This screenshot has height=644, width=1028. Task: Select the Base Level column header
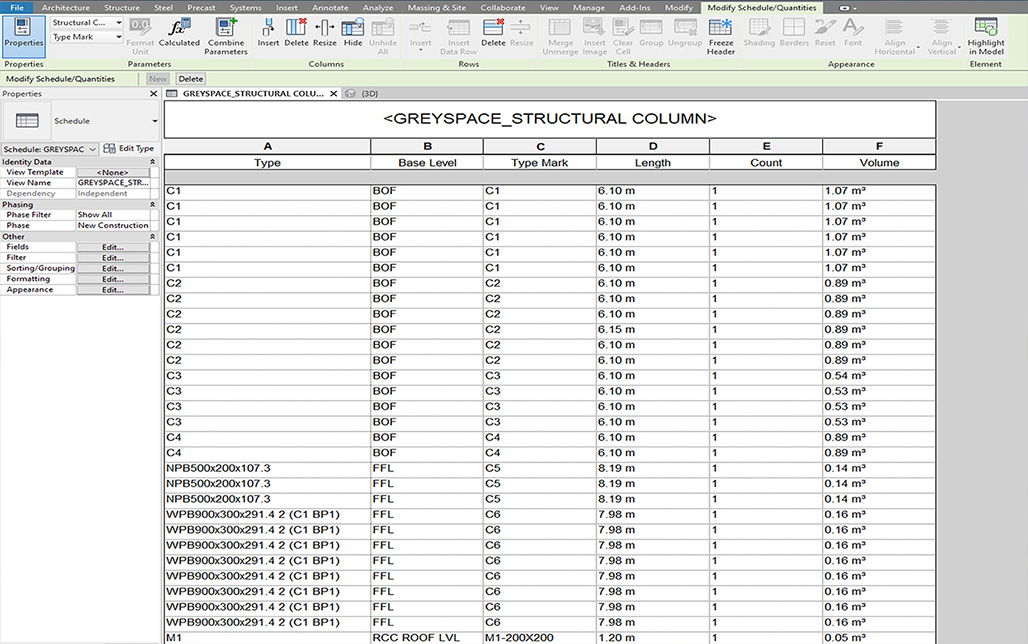click(427, 163)
